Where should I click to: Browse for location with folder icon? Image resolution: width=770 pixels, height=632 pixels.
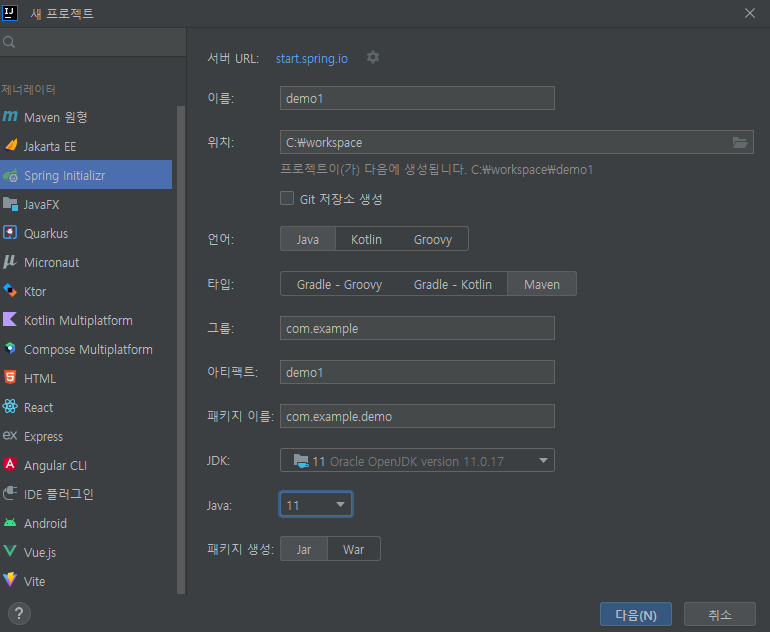(x=740, y=142)
